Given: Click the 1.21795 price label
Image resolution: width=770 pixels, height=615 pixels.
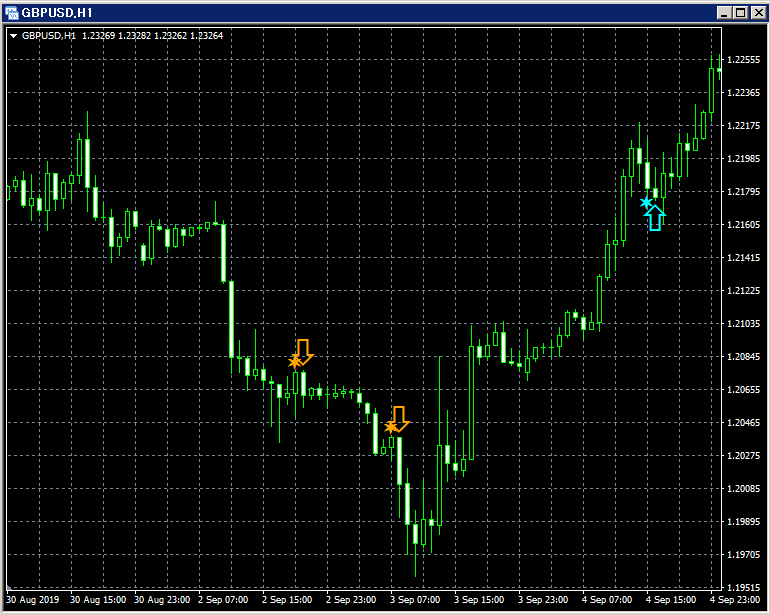Looking at the screenshot, I should [x=743, y=192].
